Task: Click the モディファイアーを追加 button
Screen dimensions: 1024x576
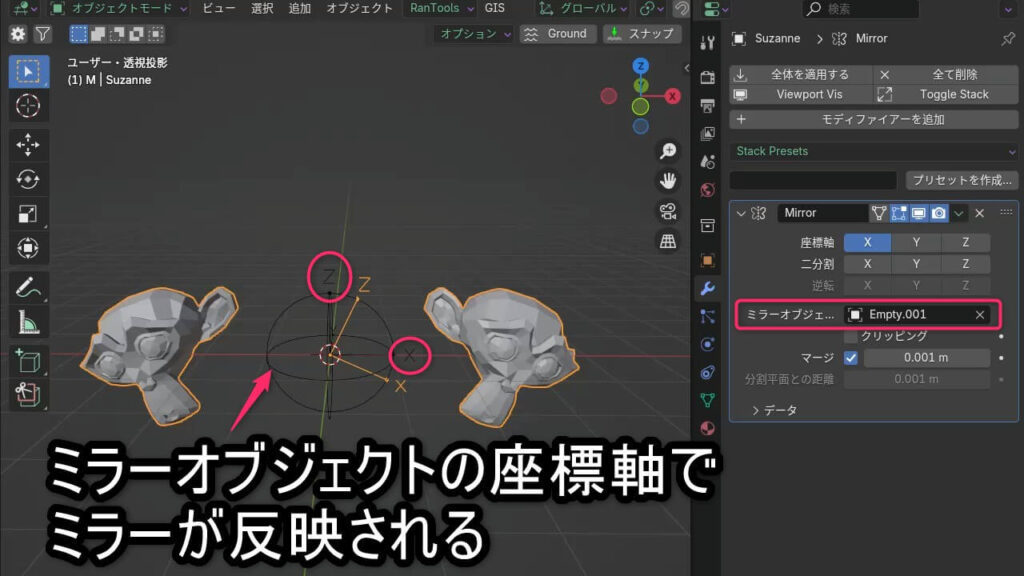Action: point(873,119)
